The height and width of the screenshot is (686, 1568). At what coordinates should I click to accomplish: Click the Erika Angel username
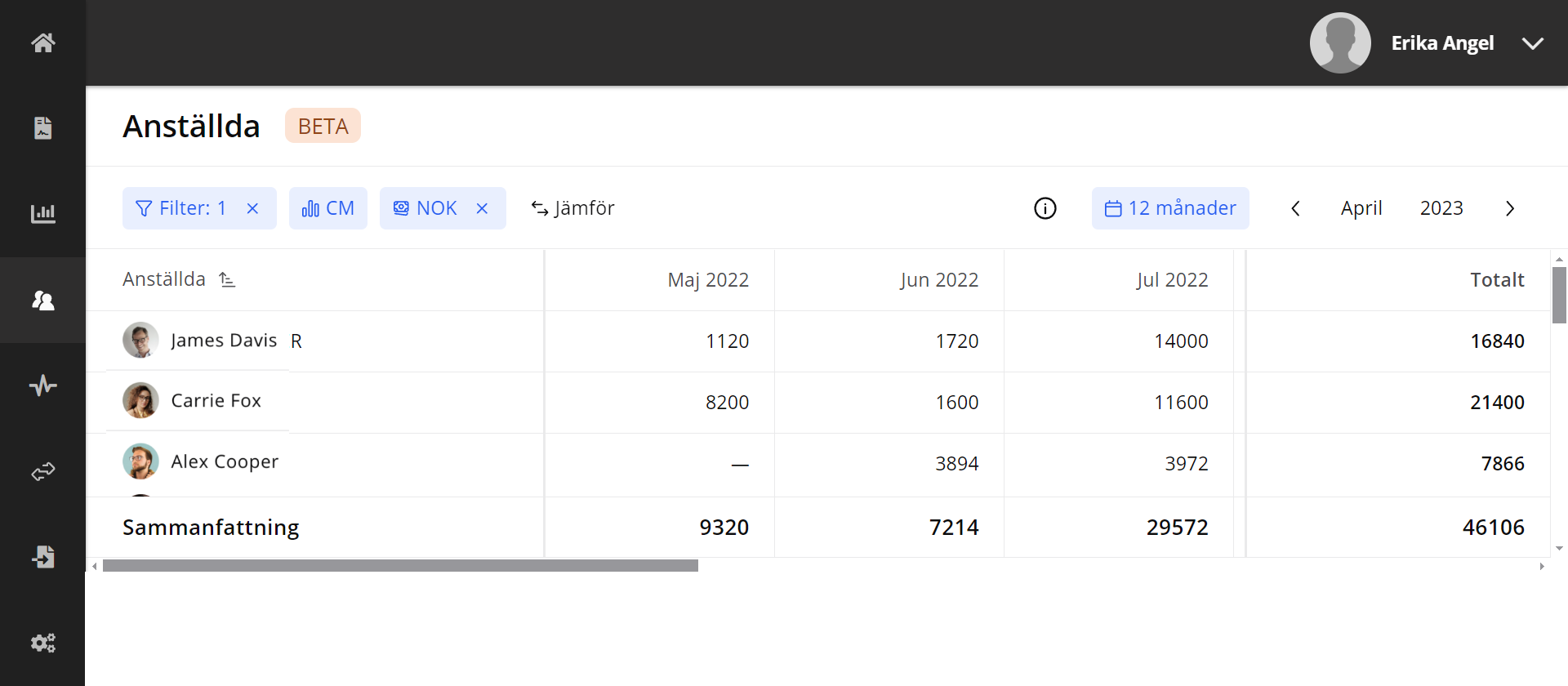click(x=1442, y=43)
